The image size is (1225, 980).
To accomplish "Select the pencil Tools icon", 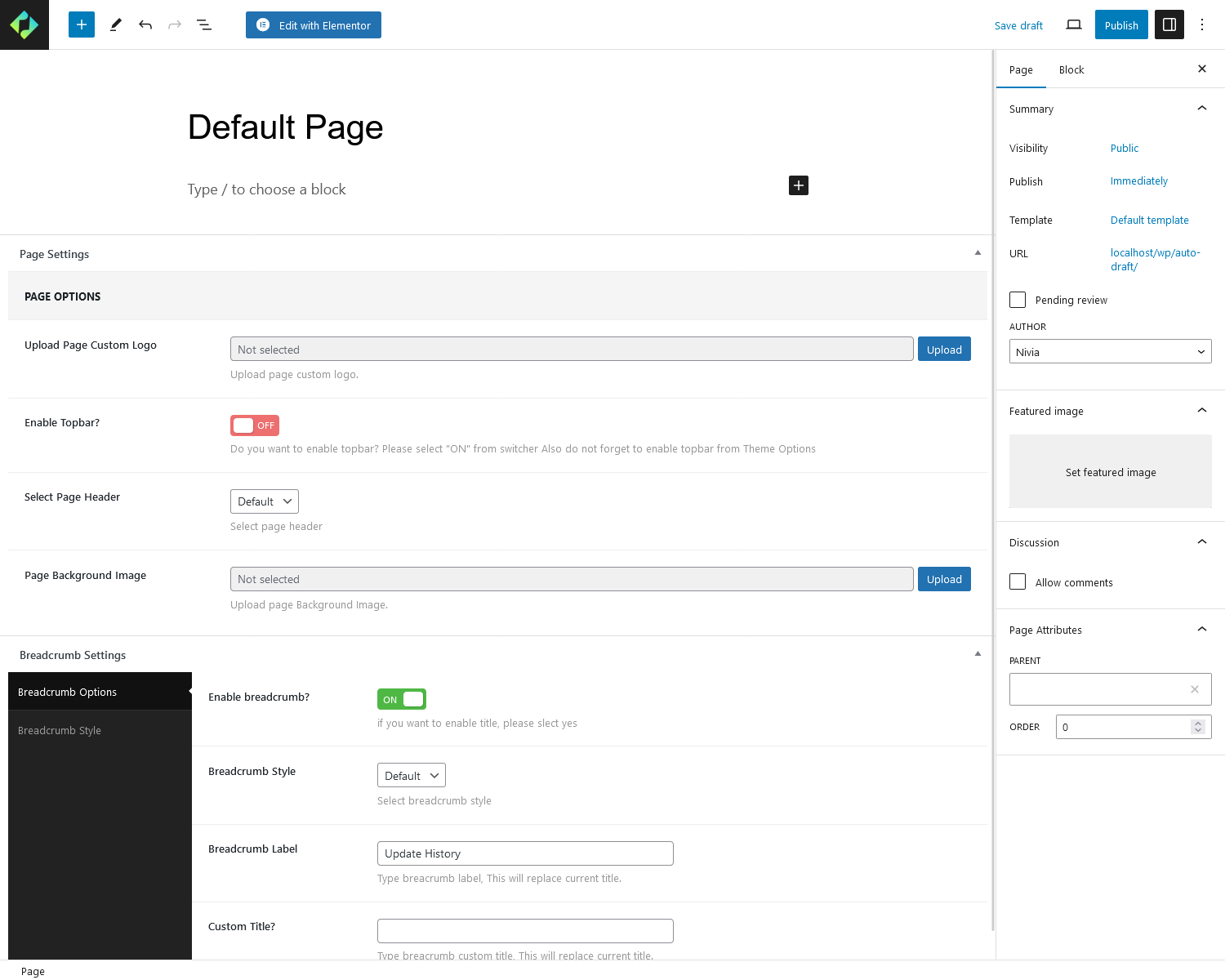I will pos(115,24).
